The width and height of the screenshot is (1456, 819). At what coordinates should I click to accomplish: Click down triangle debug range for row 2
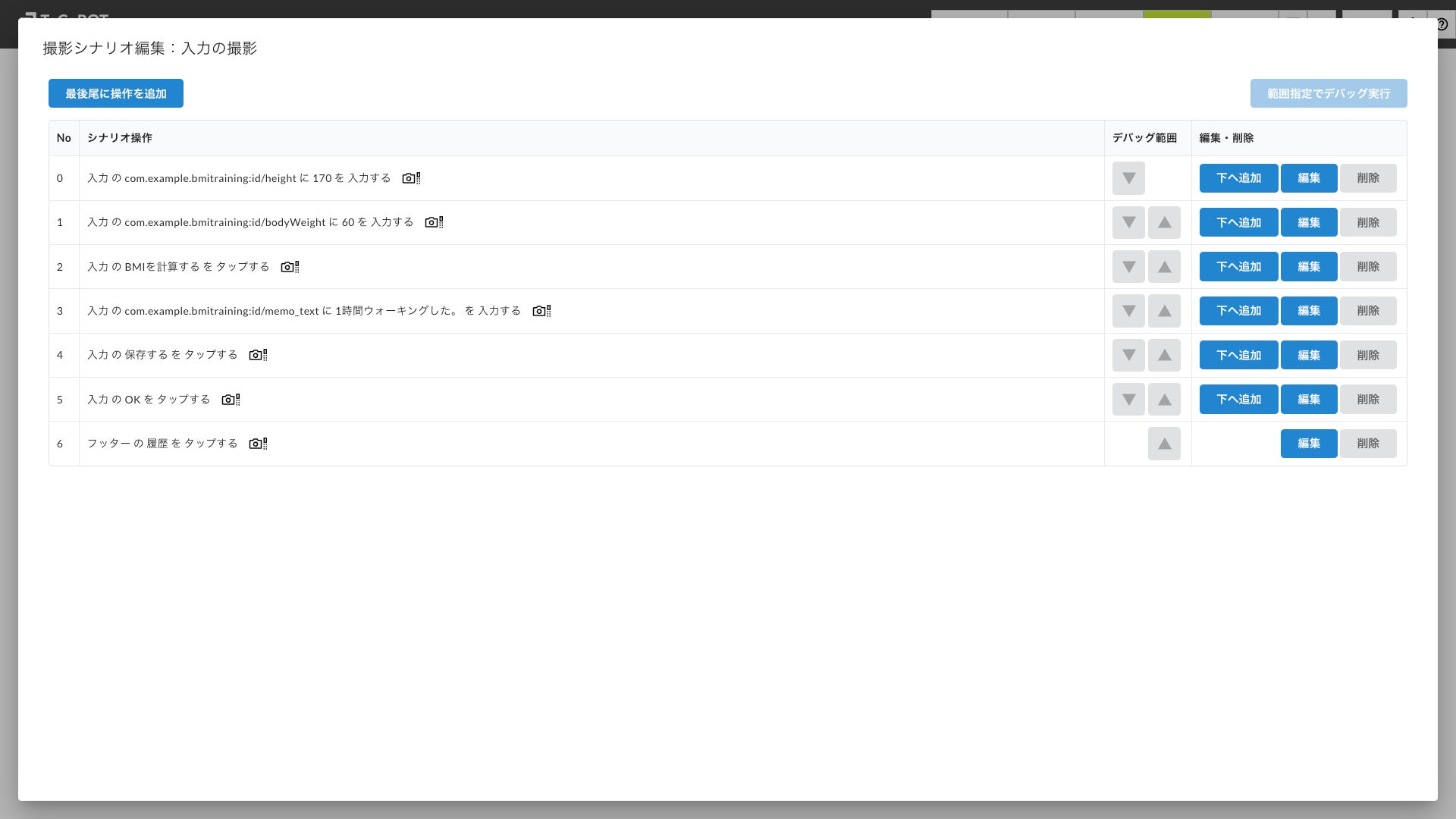point(1128,267)
